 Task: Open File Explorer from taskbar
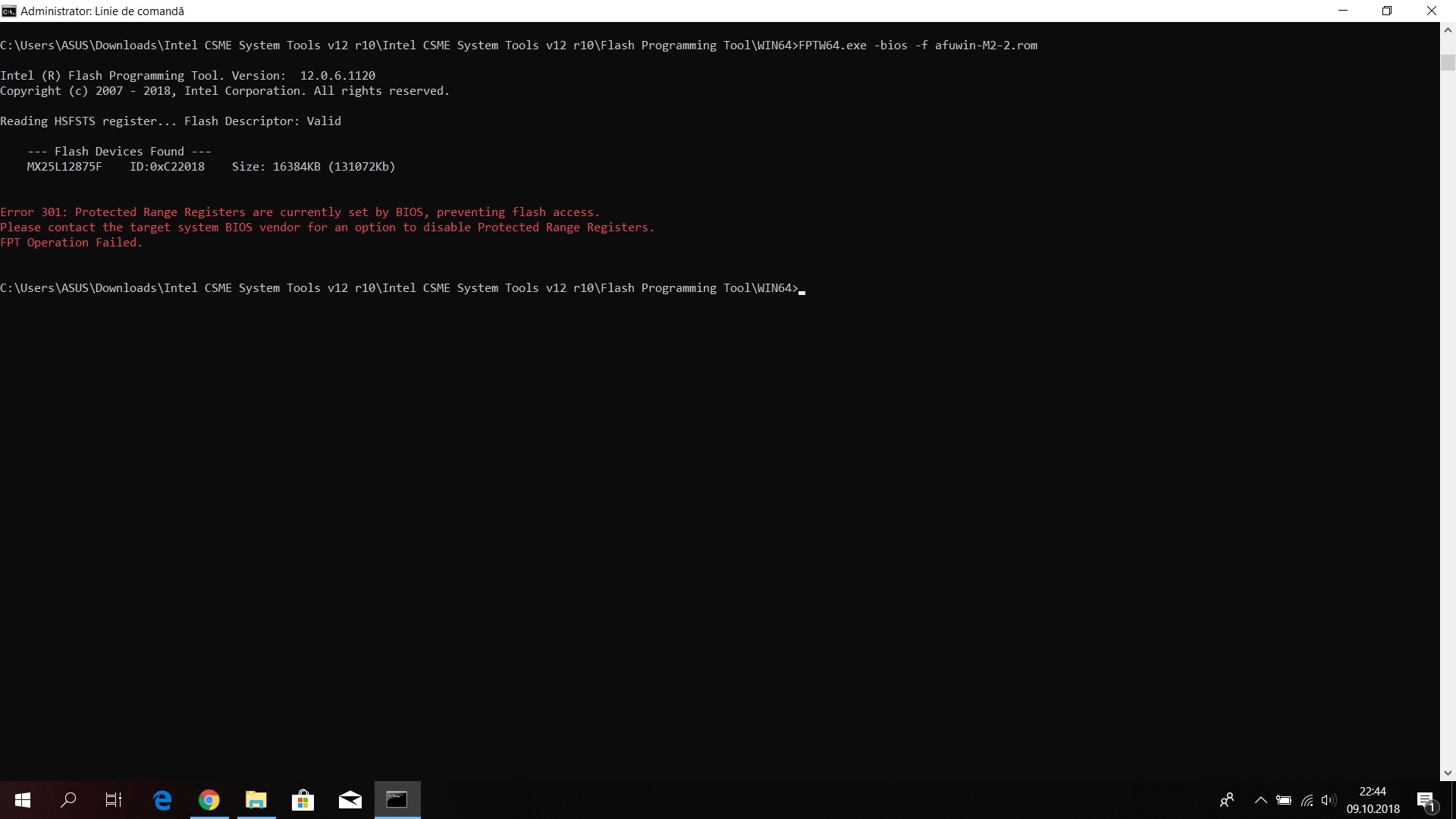256,799
